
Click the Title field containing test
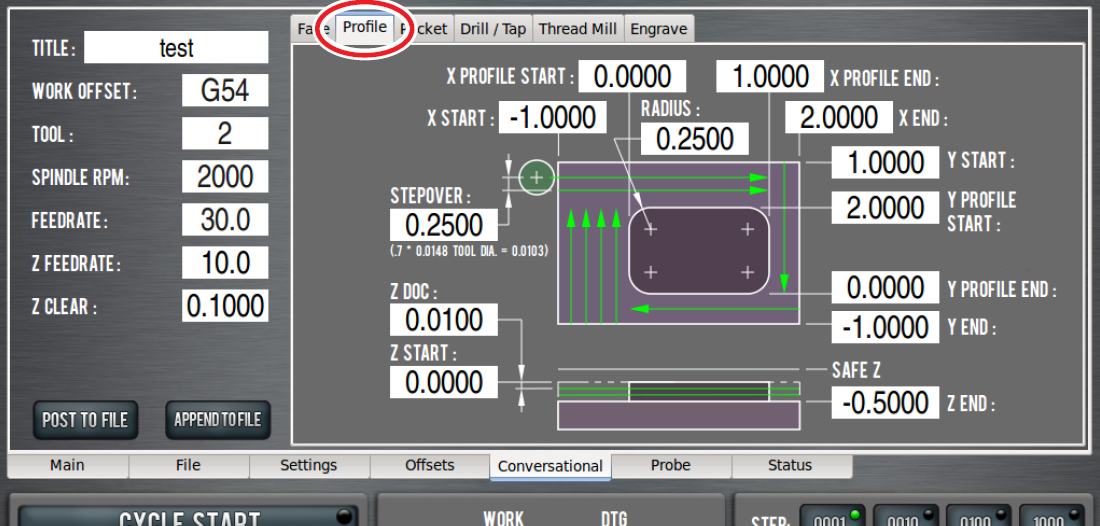point(176,48)
